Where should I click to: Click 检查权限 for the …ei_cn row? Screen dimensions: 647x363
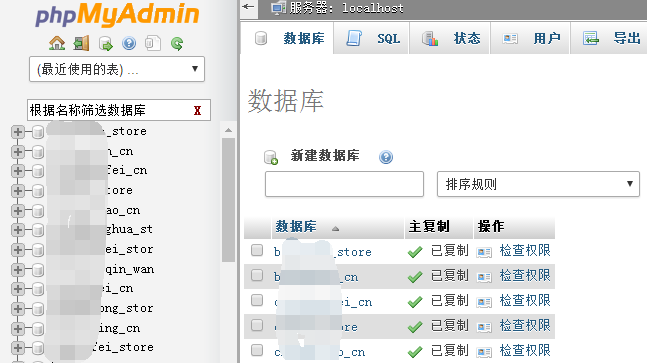click(525, 300)
